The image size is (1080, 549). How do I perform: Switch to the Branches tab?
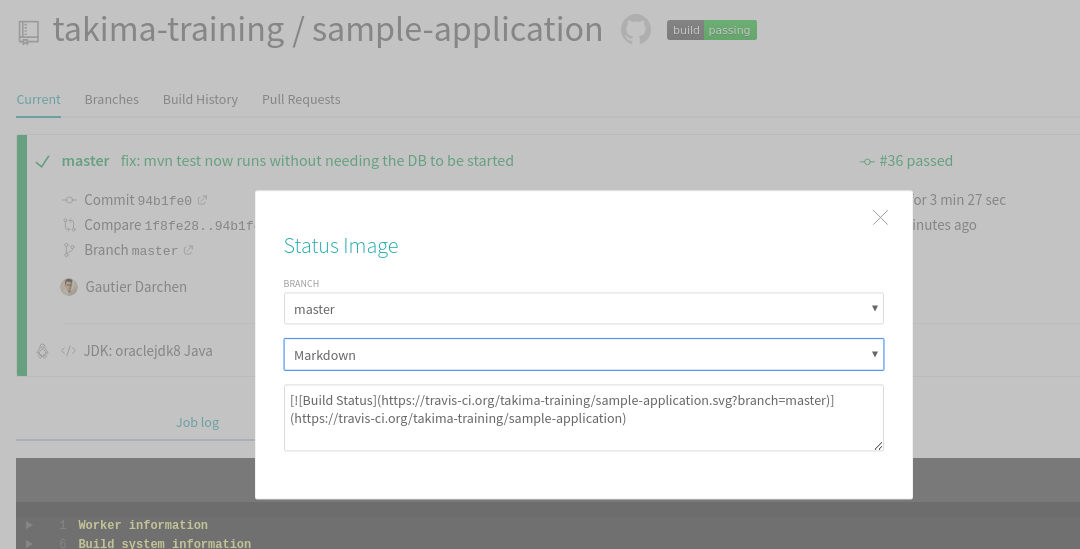point(112,99)
